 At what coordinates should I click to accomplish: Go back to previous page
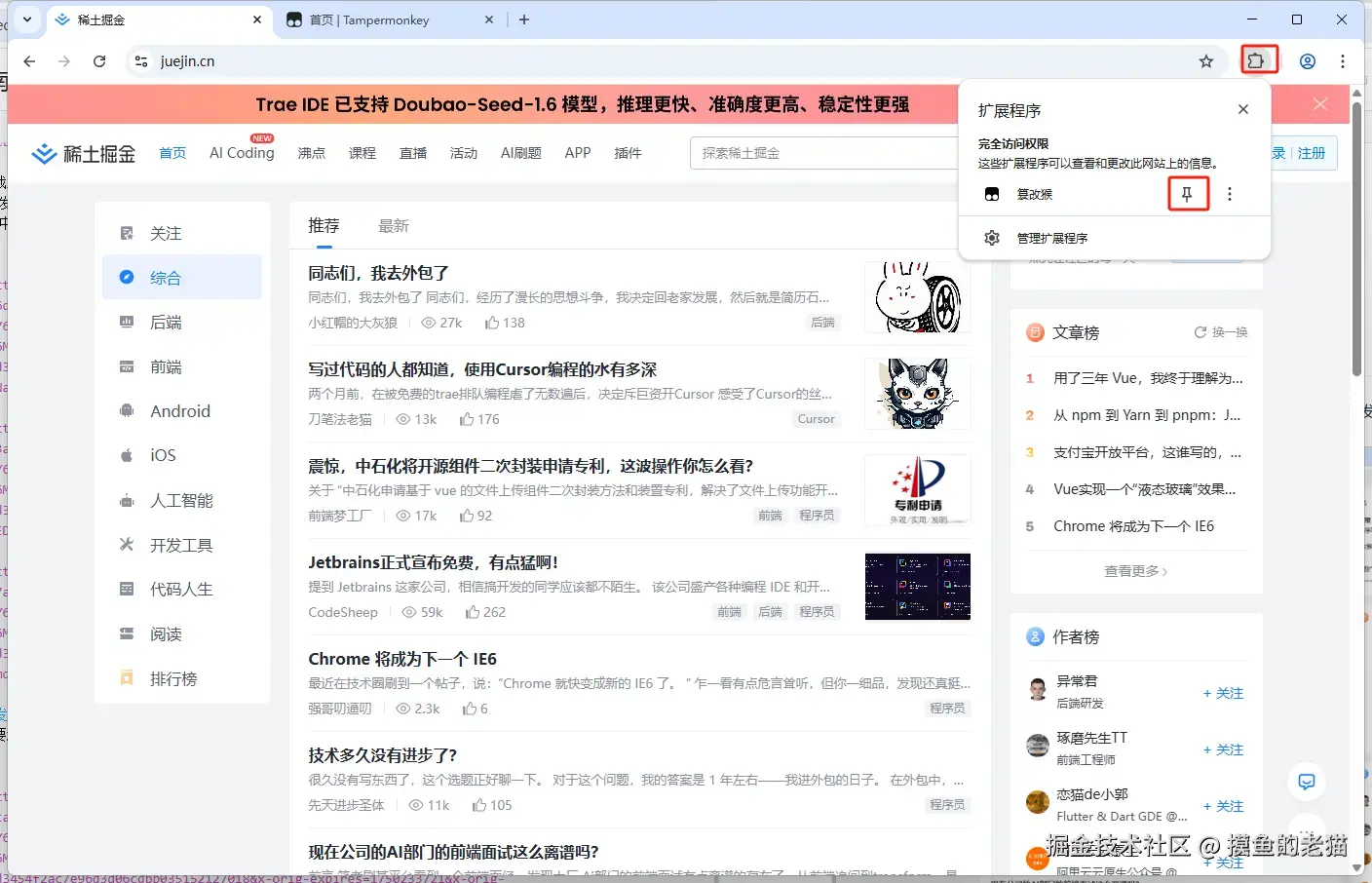tap(29, 61)
